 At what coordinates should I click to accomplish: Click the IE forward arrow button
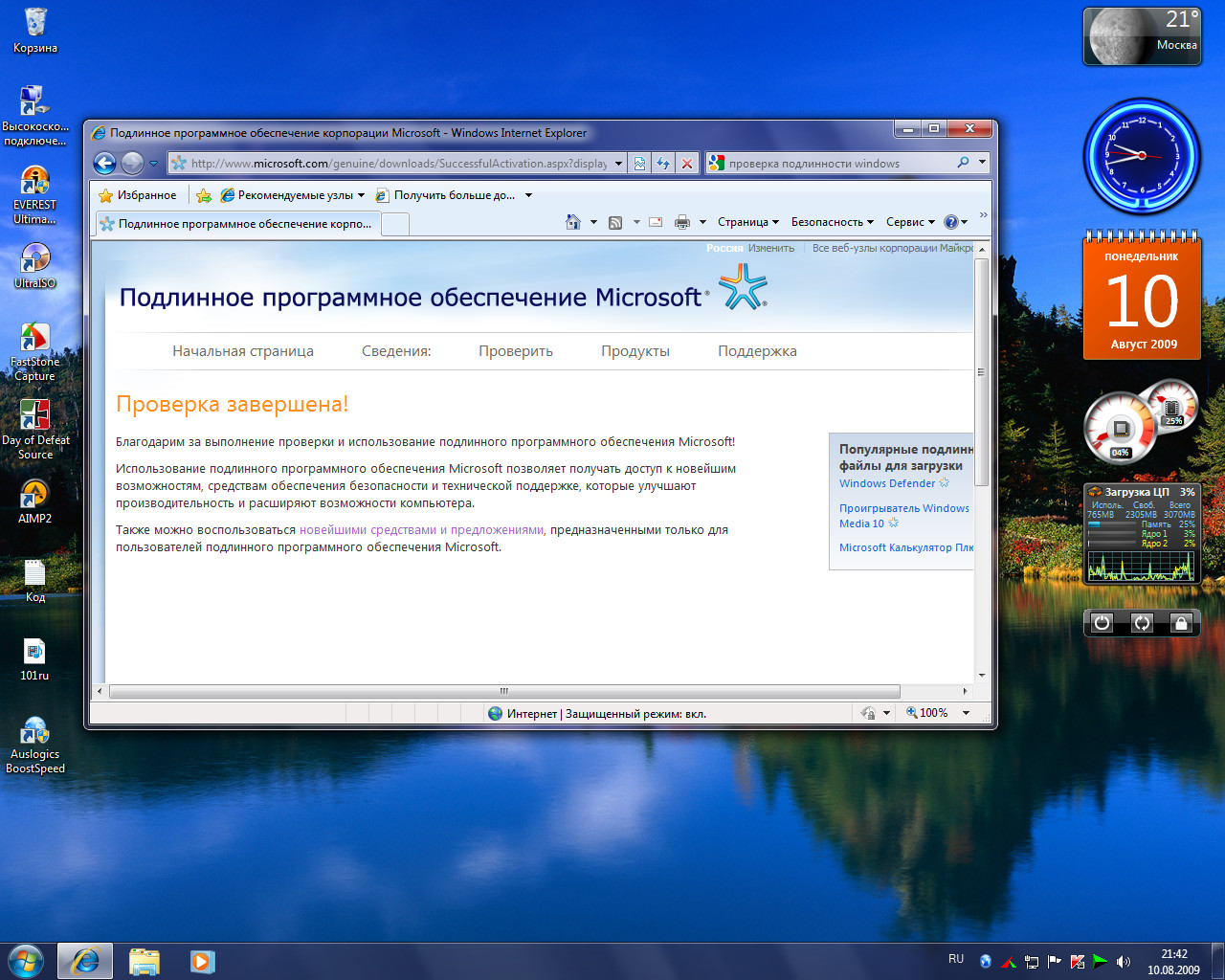[132, 164]
